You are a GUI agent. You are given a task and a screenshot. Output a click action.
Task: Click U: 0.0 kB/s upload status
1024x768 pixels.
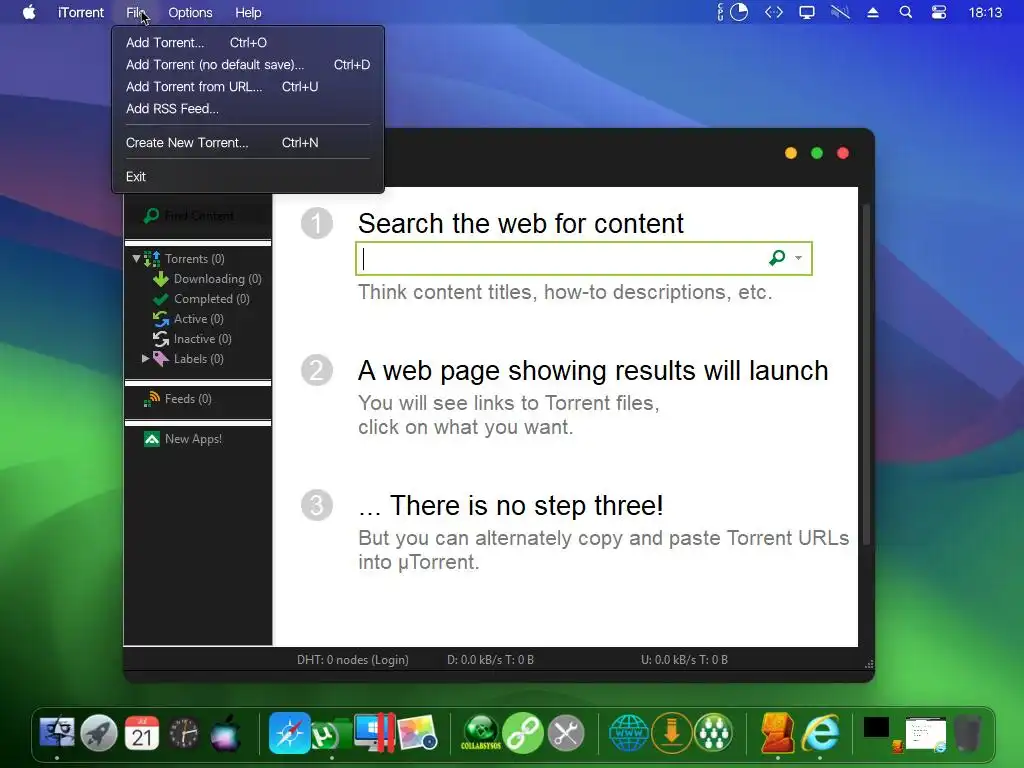[684, 660]
